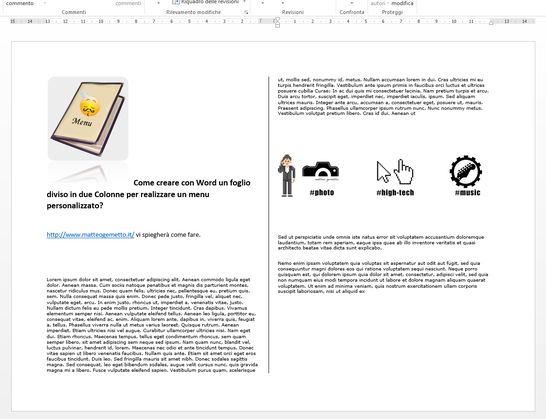Click the #music caption text

pyautogui.click(x=467, y=193)
